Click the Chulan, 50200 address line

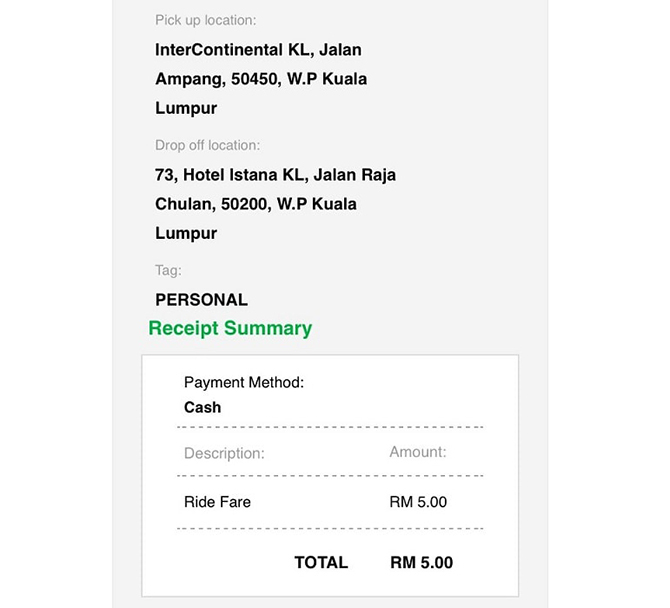(256, 204)
